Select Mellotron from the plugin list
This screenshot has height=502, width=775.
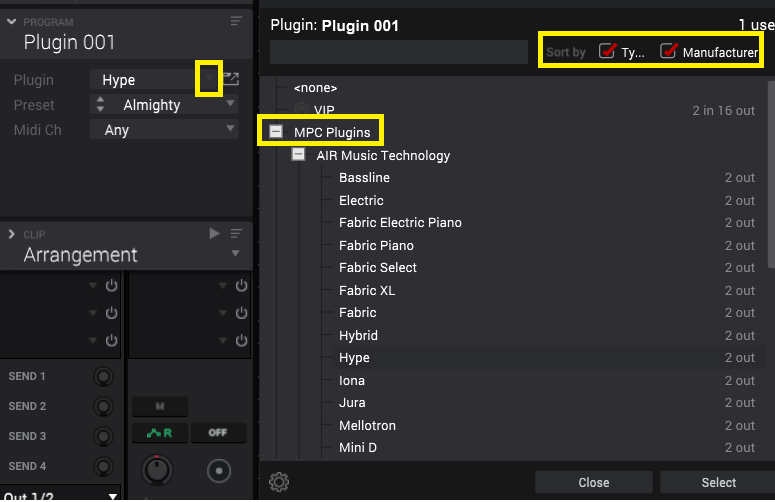[367, 425]
